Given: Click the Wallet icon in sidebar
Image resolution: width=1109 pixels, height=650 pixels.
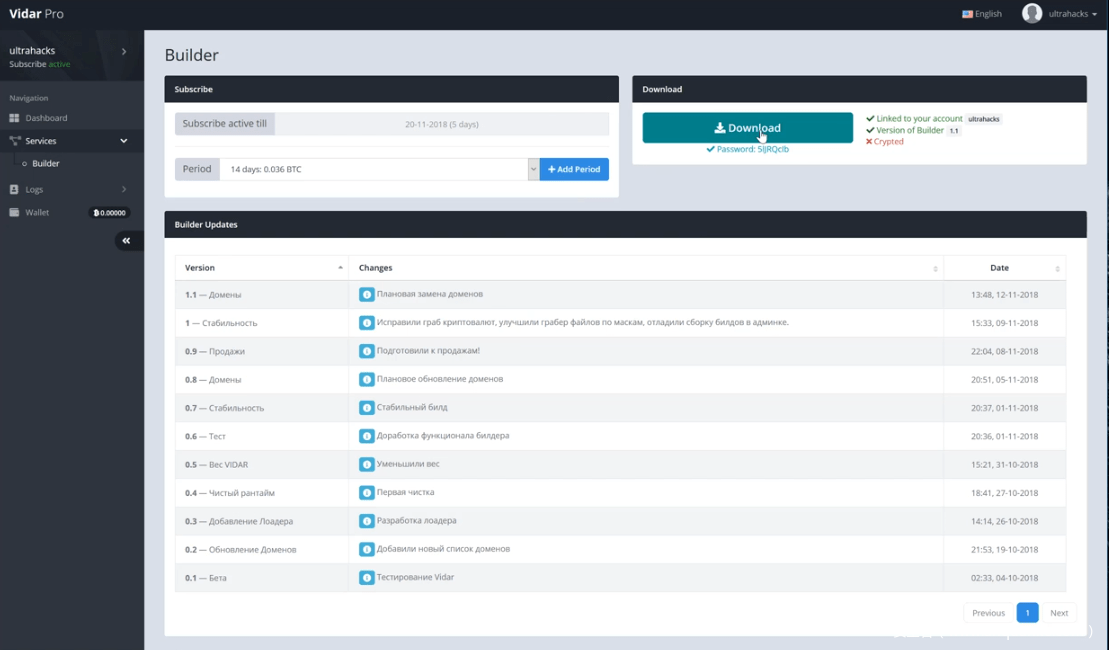Looking at the screenshot, I should 14,212.
